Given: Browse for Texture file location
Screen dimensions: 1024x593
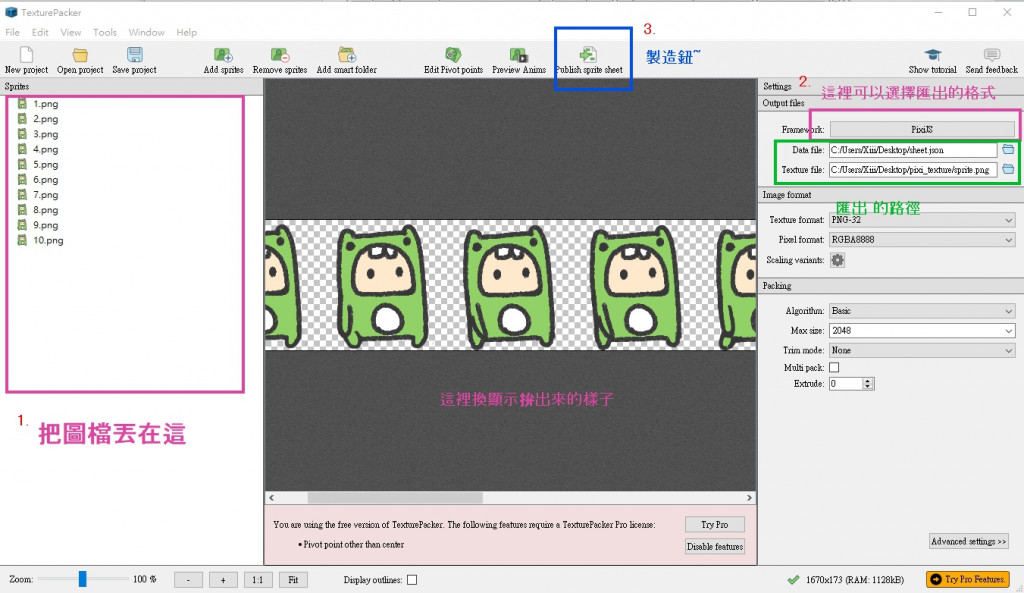Looking at the screenshot, I should pyautogui.click(x=1008, y=169).
